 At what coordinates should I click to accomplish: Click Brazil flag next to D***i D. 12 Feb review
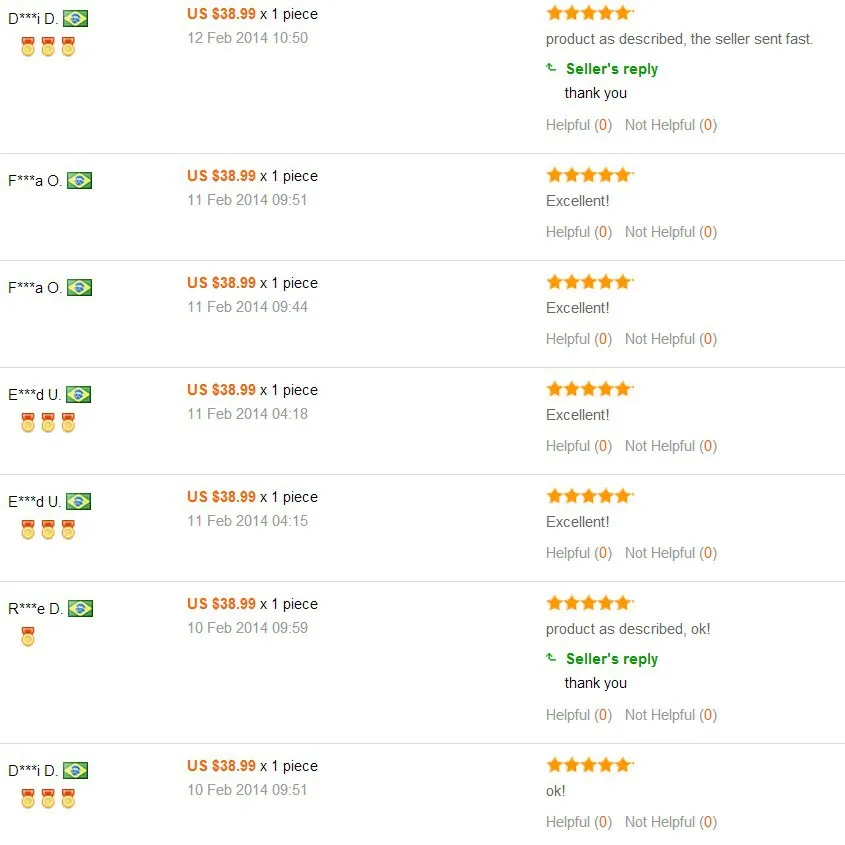tap(75, 19)
